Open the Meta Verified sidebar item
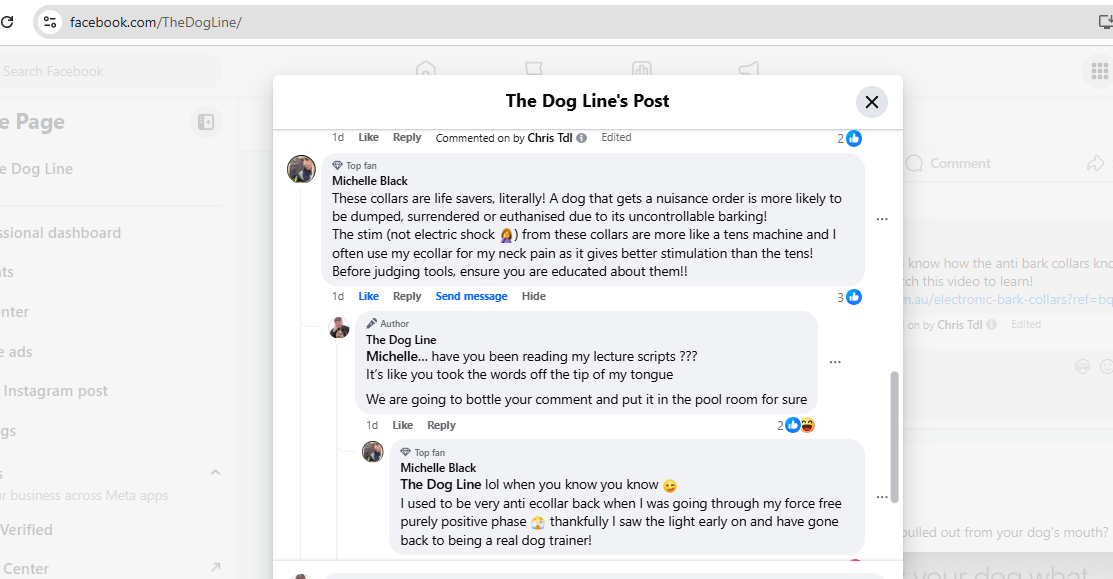The width and height of the screenshot is (1113, 579). pos(27,529)
